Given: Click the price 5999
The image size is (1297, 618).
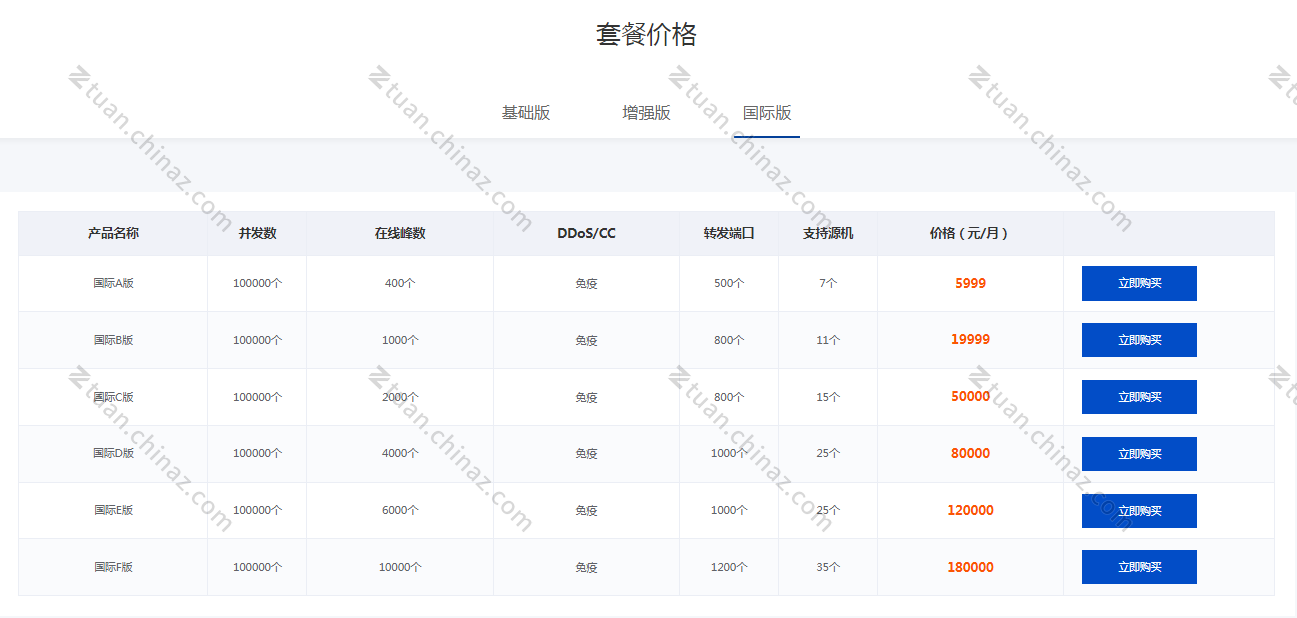Looking at the screenshot, I should [970, 283].
